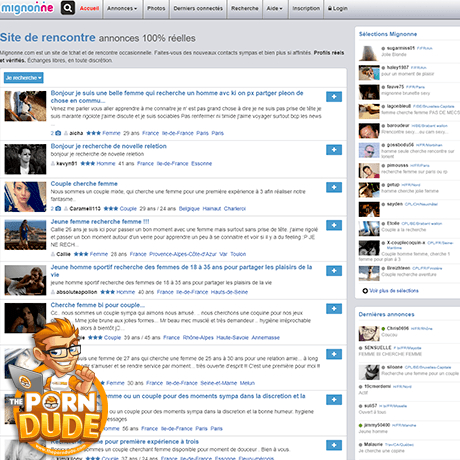Open kevyn91's black-and-white profile photo
Viewport: 460px width, 460px height.
click(25, 159)
